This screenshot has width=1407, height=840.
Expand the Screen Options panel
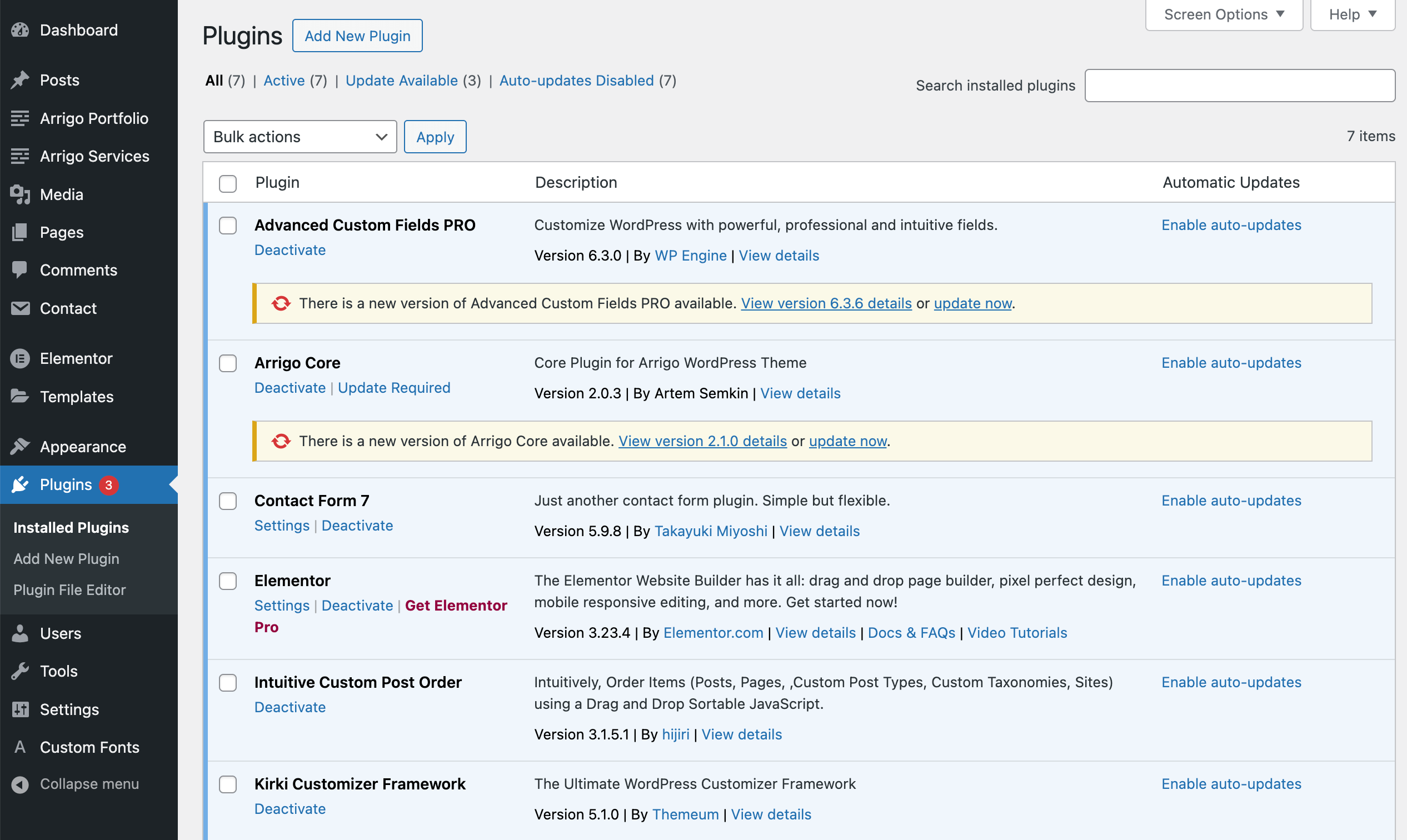pyautogui.click(x=1223, y=14)
